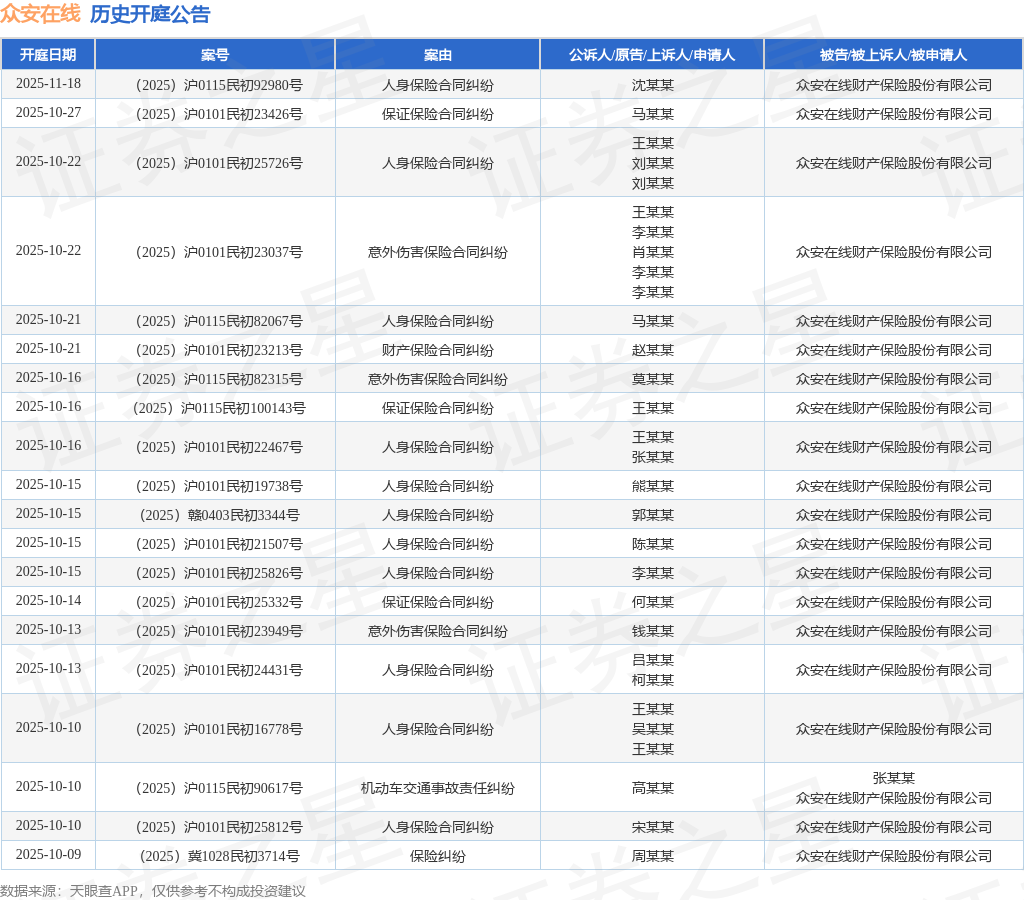This screenshot has height=900, width=1024.
Task: Click plaintiff 肖某某
Action: click(652, 251)
